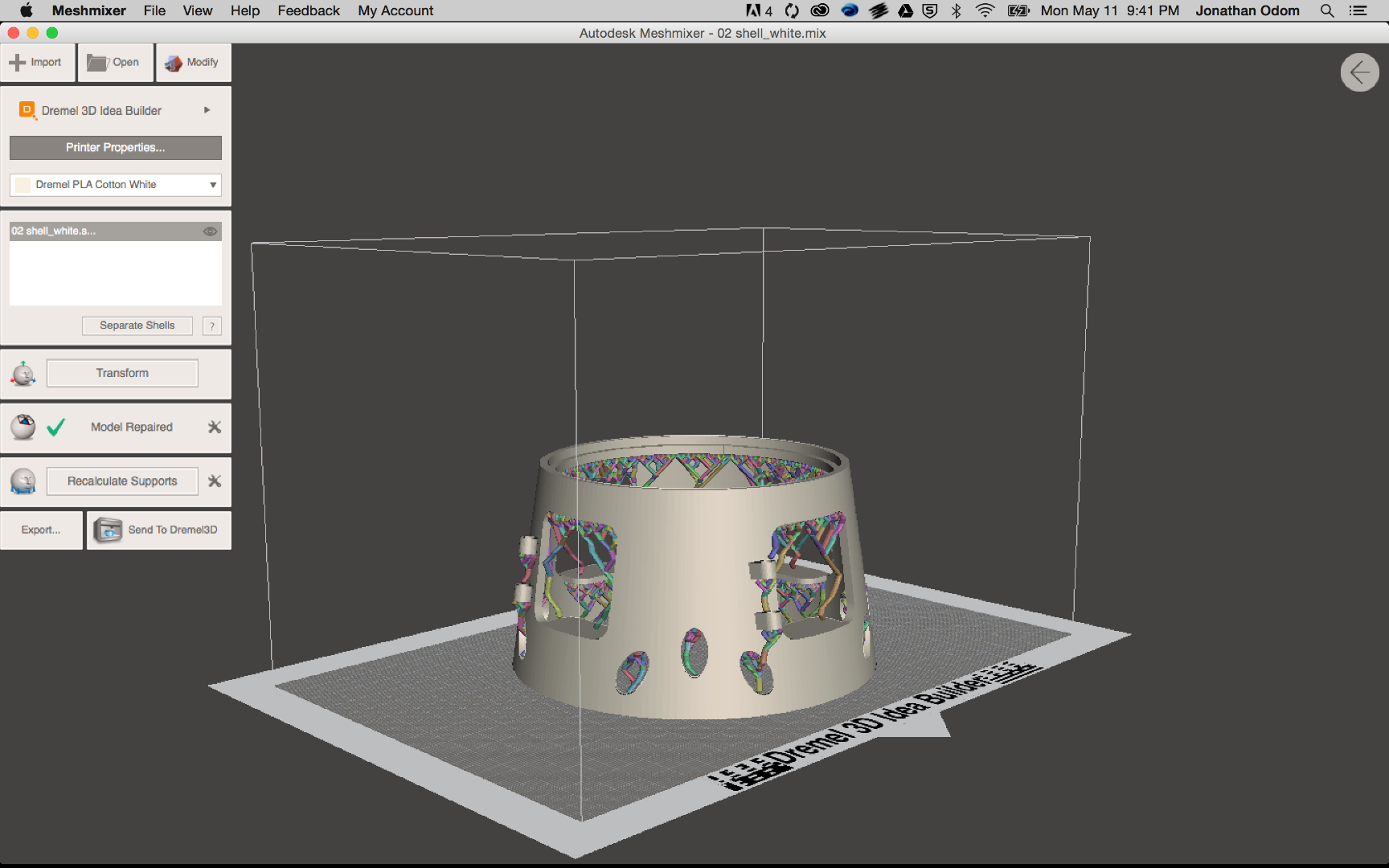Open support settings wrench icon

[215, 481]
